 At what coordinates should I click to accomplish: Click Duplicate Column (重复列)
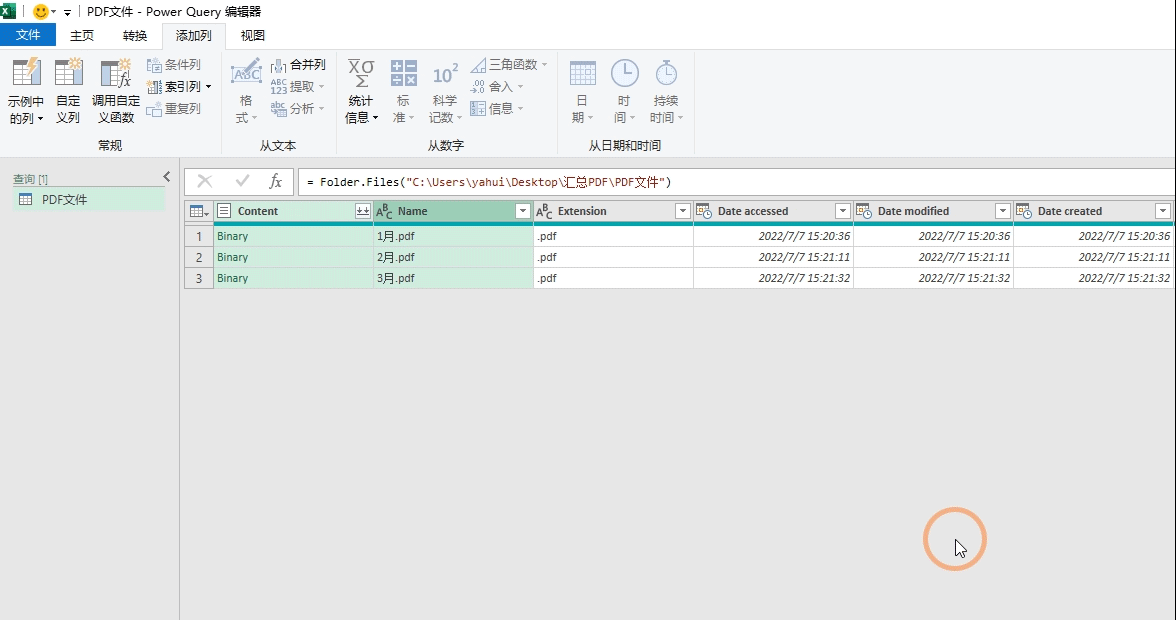(174, 109)
